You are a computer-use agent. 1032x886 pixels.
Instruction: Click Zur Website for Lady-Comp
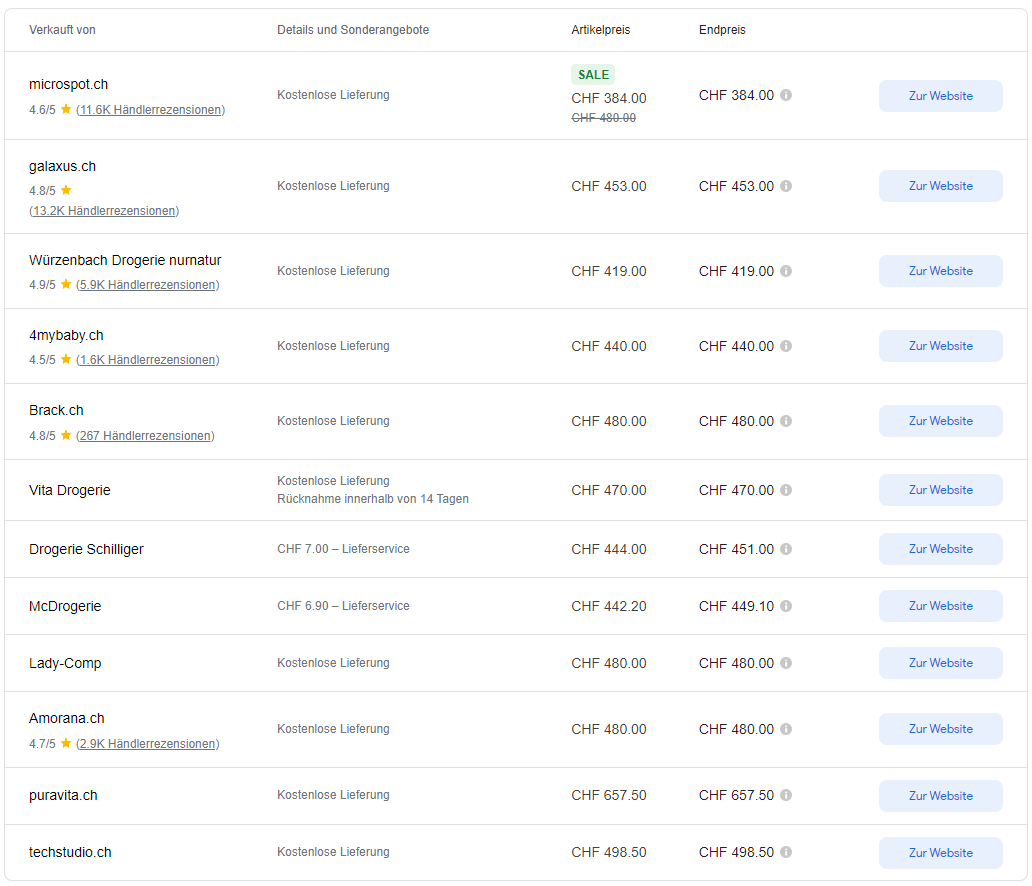coord(940,663)
